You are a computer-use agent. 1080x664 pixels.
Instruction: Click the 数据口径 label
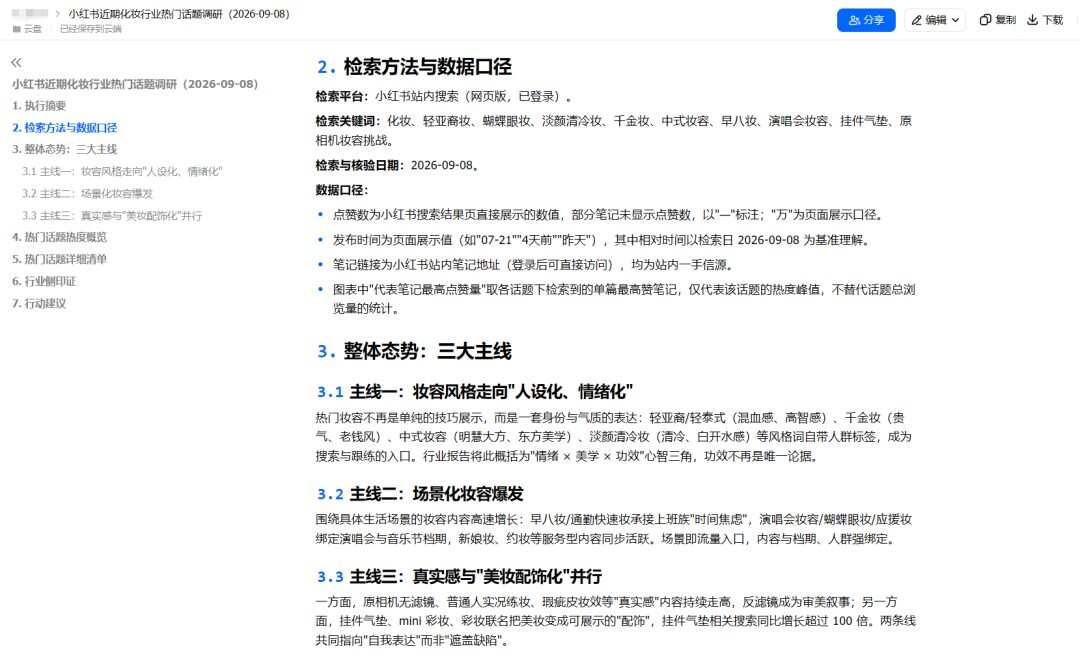point(342,190)
